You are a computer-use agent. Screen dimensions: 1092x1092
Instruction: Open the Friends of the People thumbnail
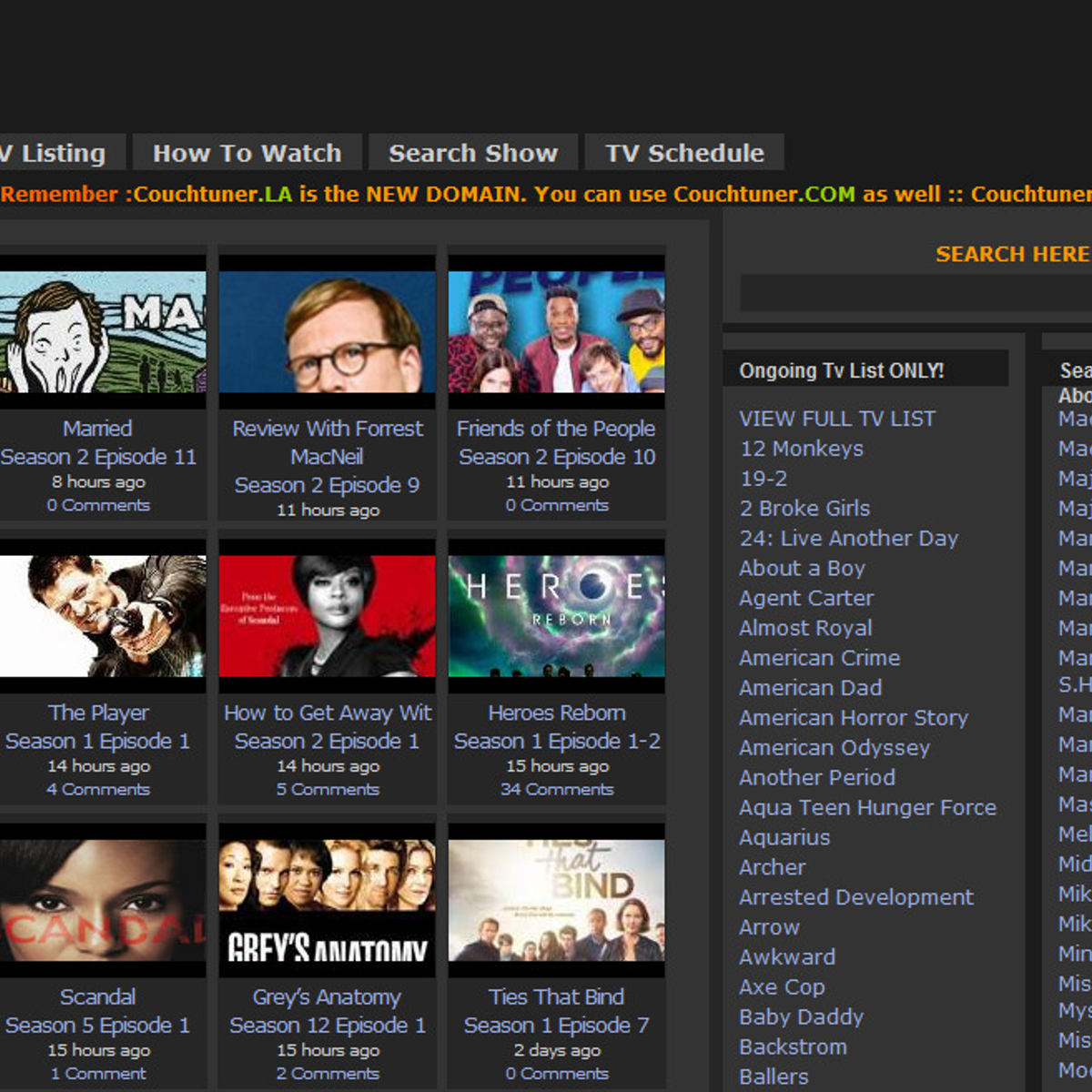pyautogui.click(x=557, y=332)
